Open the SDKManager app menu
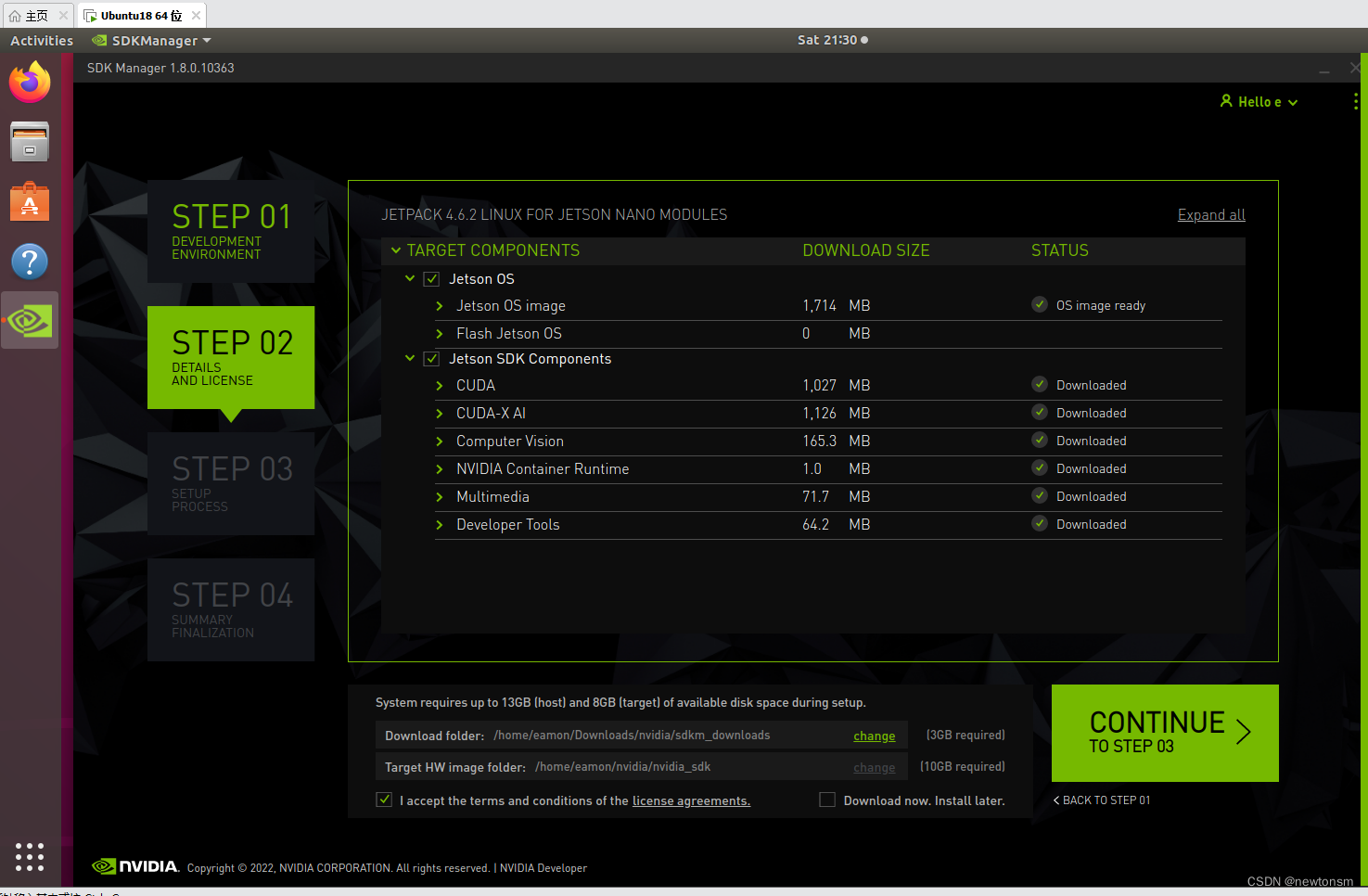 pyautogui.click(x=152, y=41)
